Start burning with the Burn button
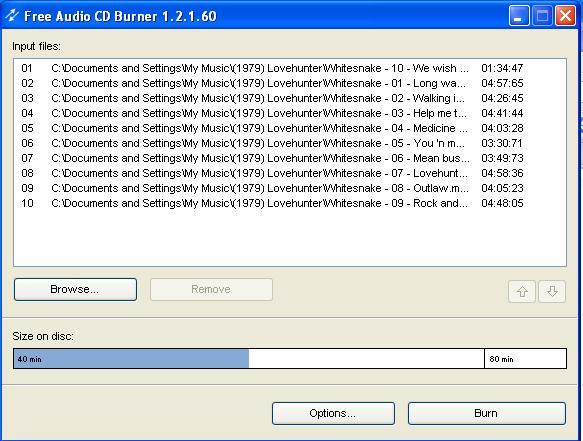583x441 pixels. click(x=487, y=413)
